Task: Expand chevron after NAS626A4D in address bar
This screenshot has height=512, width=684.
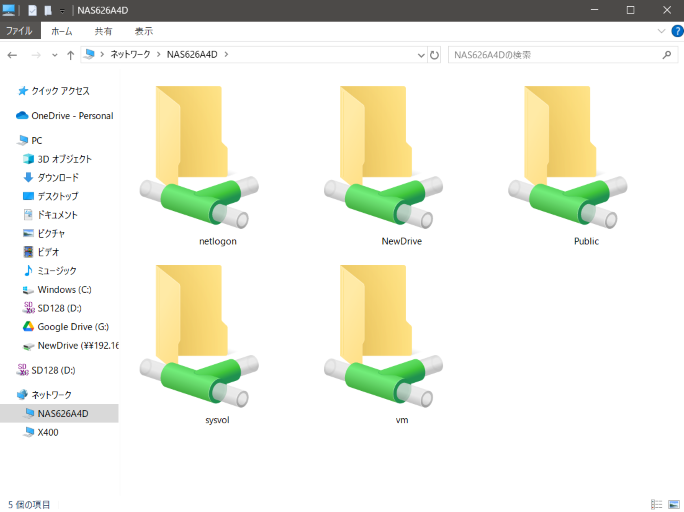Action: tap(226, 55)
